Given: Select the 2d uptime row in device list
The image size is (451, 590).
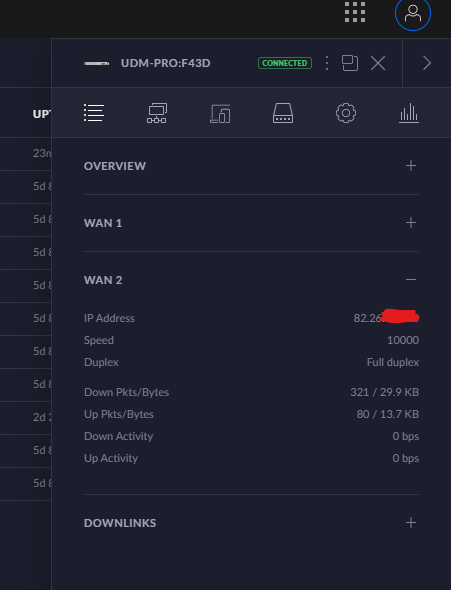Looking at the screenshot, I should click(26, 418).
